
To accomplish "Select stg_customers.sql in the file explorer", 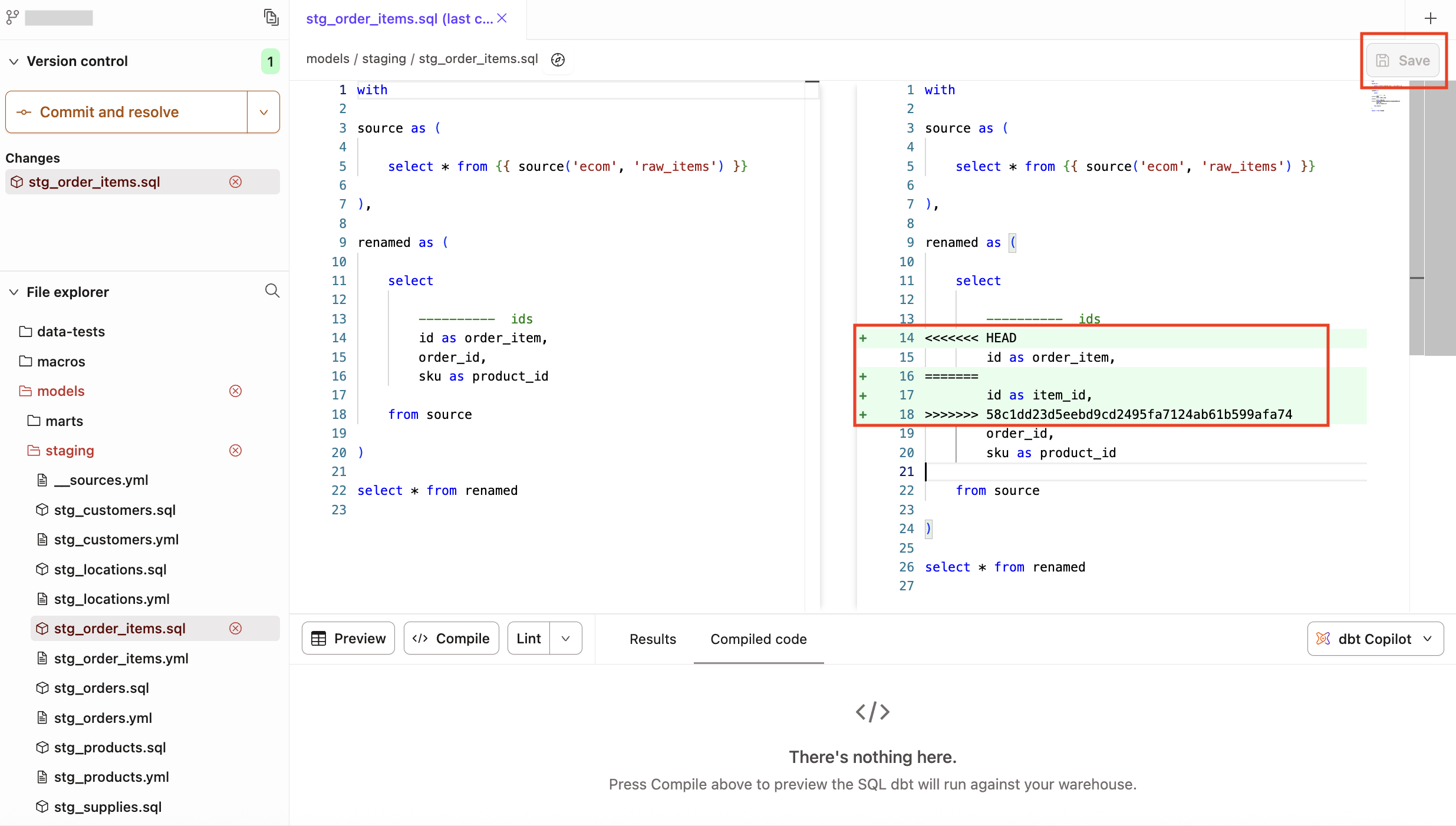I will pyautogui.click(x=114, y=510).
